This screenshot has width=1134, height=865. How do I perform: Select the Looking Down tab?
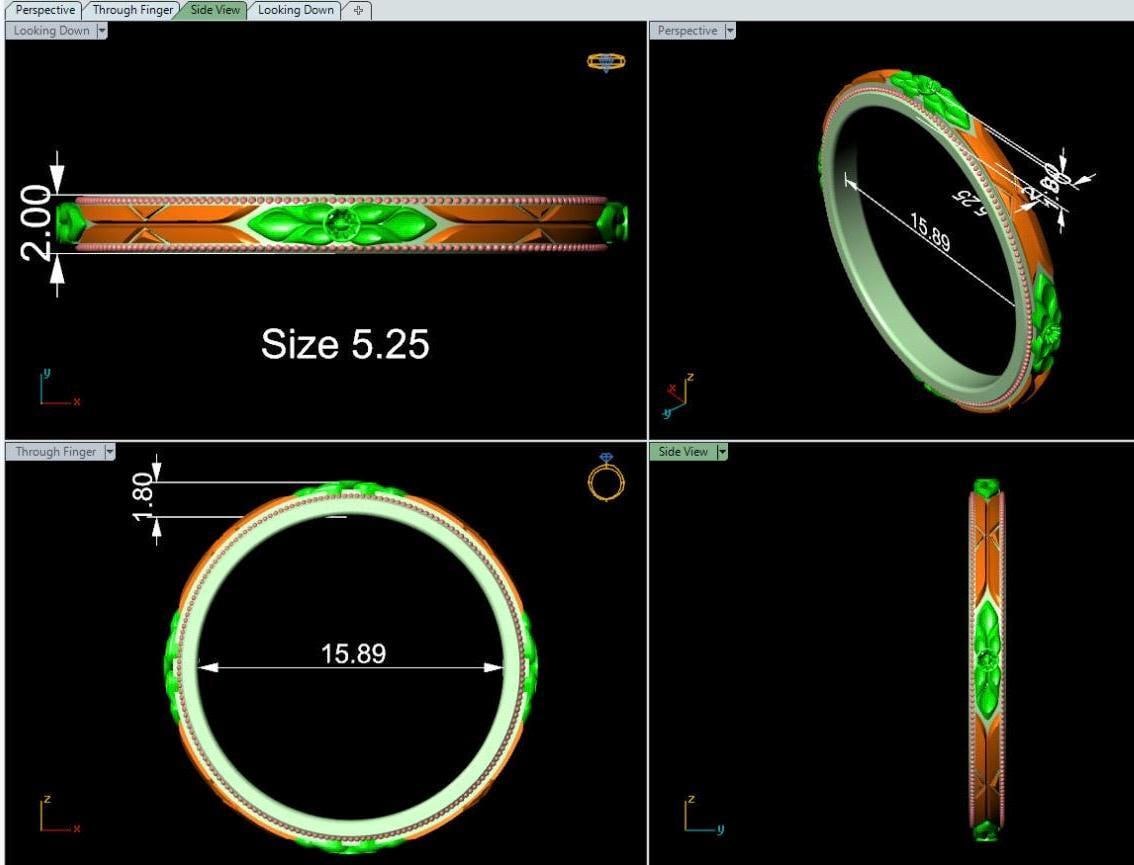[295, 10]
